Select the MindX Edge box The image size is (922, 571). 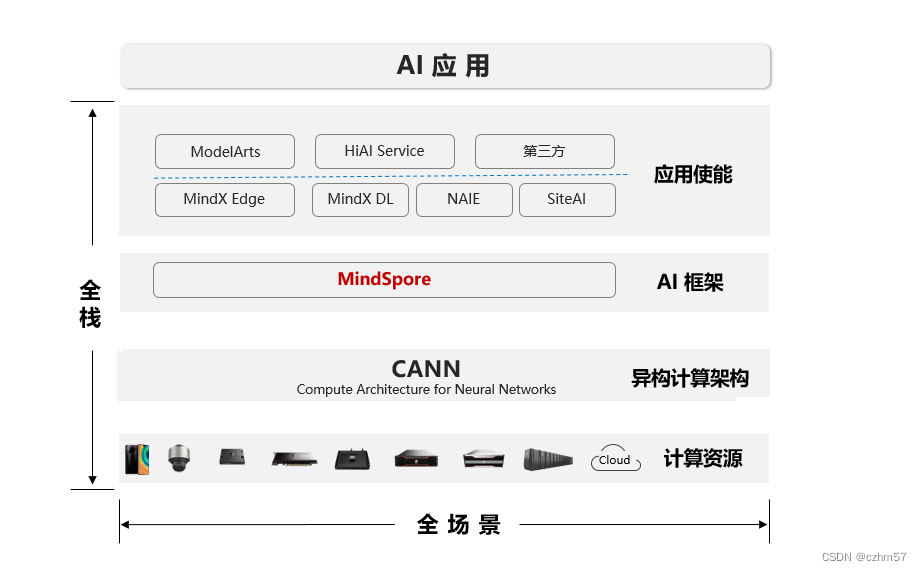pos(225,199)
